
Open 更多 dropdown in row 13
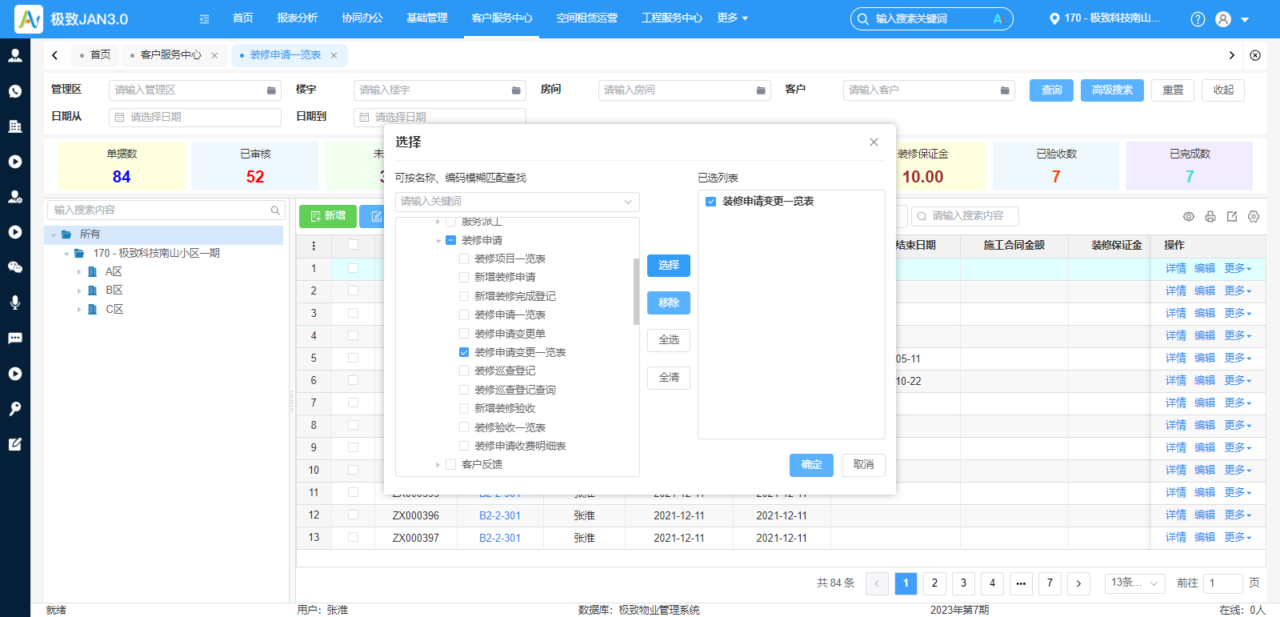(x=1238, y=538)
